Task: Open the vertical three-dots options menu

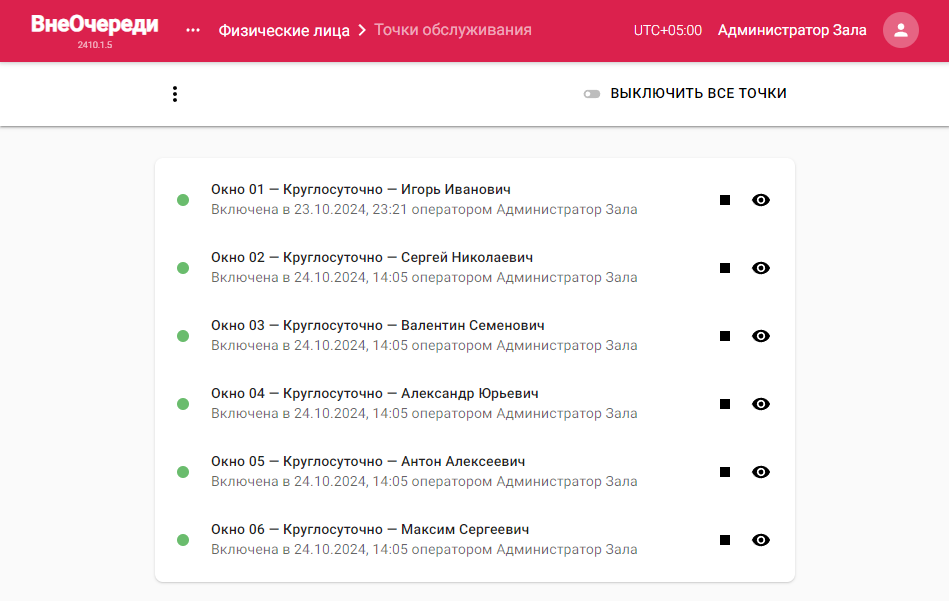Action: coord(175,94)
